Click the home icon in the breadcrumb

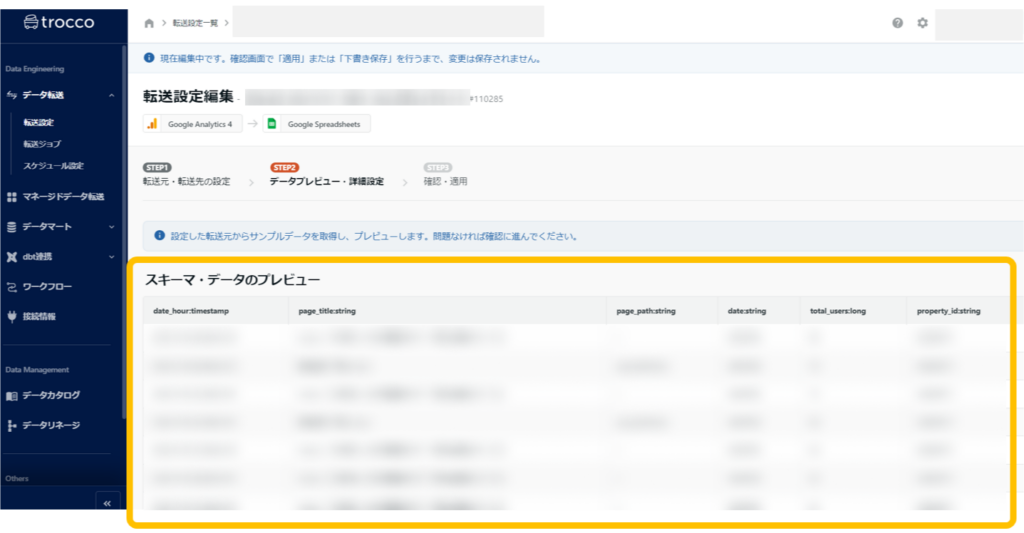coord(149,22)
